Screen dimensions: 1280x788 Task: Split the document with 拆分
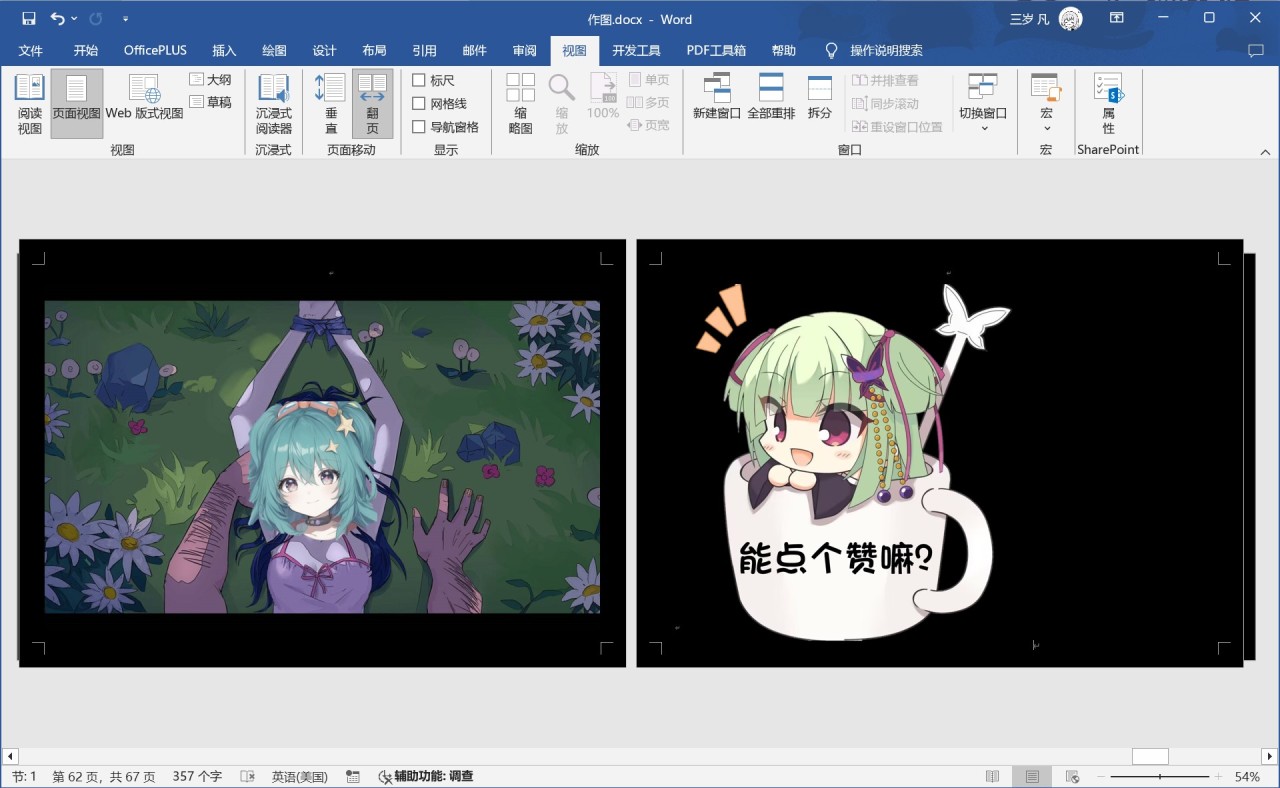(819, 100)
